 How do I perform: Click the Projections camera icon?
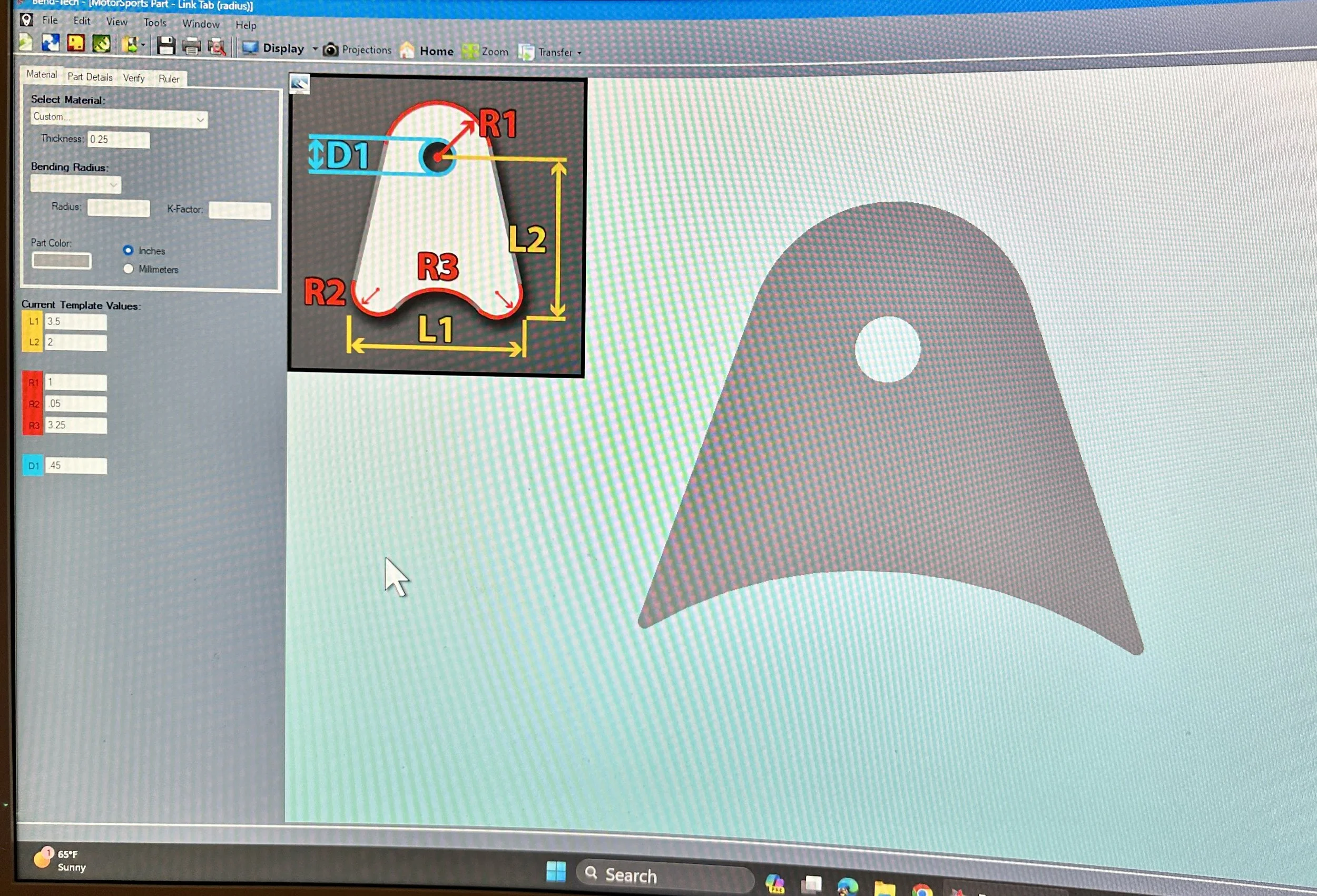(331, 50)
